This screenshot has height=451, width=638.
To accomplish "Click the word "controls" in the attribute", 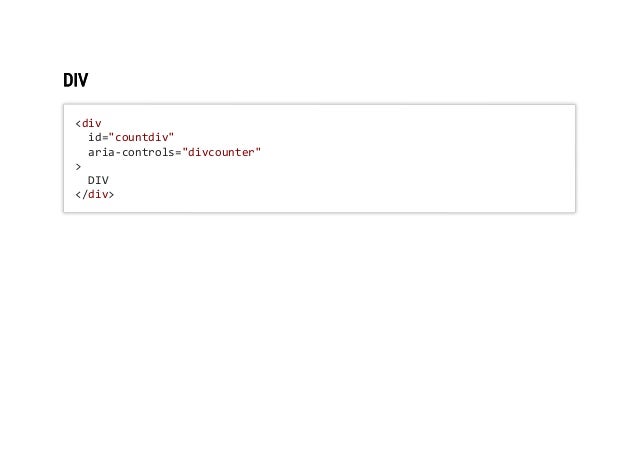I will tap(148, 152).
